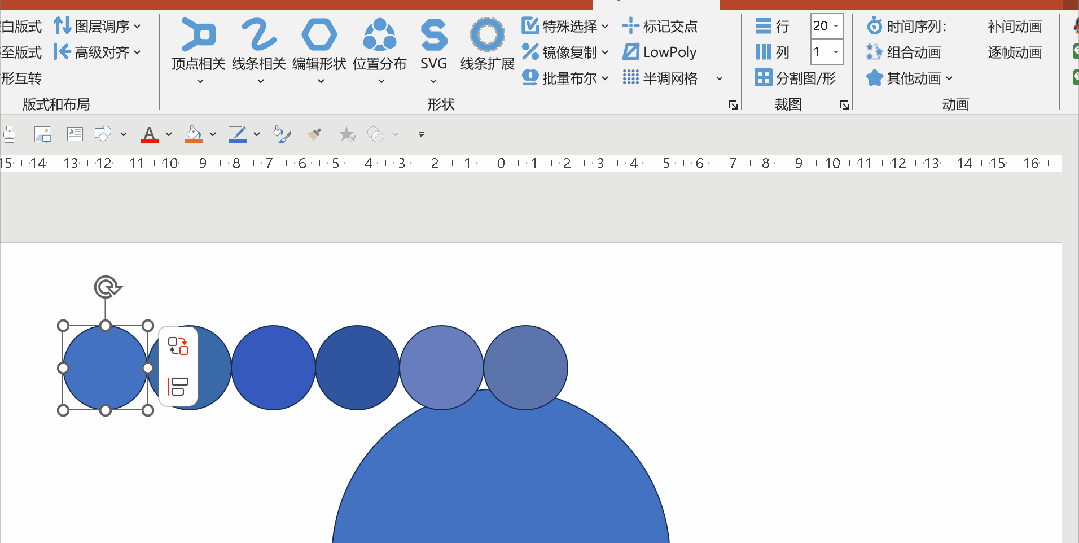1079x543 pixels.
Task: Open the shape fill color dropdown arrow
Action: tap(213, 134)
